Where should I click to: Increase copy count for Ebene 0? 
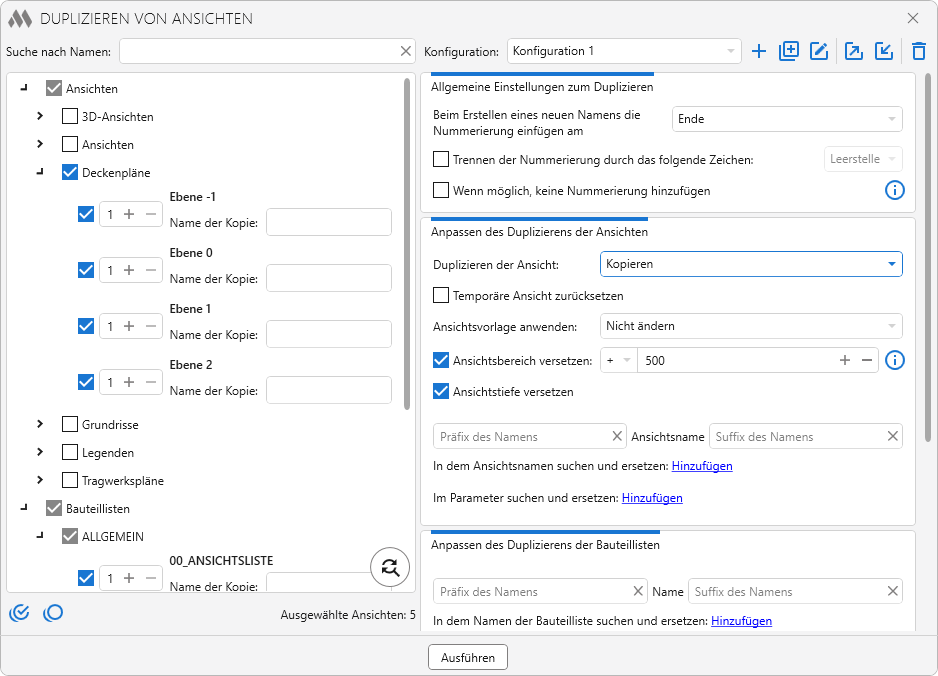pos(129,270)
